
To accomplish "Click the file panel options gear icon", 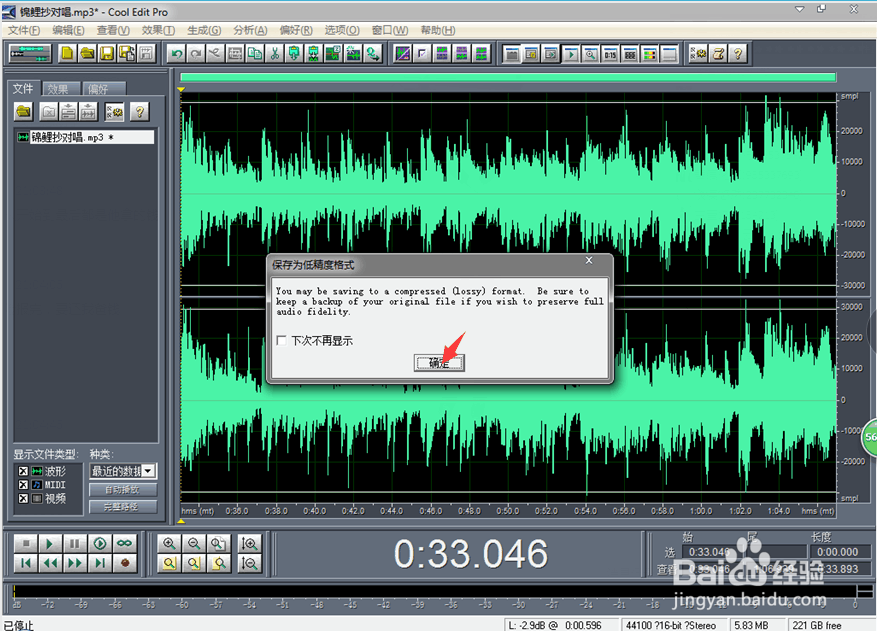I will tap(115, 112).
